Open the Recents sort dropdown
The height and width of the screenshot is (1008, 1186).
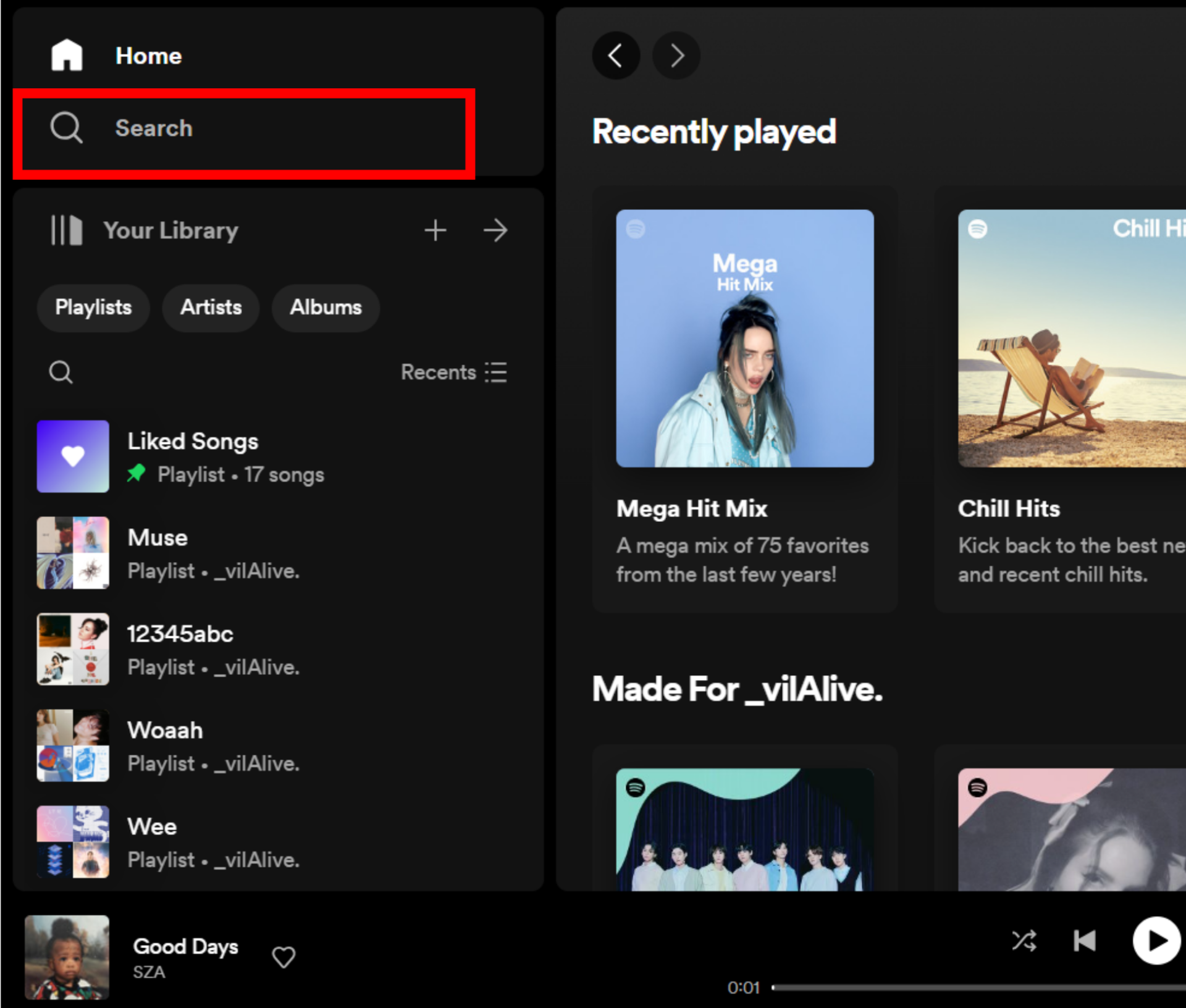[x=454, y=372]
